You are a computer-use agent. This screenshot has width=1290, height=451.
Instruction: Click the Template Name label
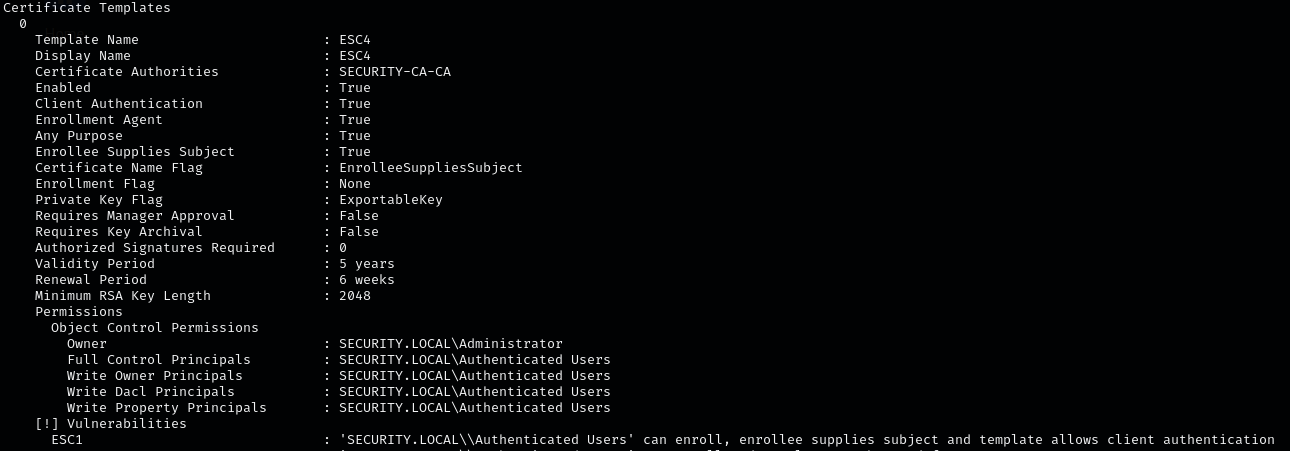click(x=87, y=40)
